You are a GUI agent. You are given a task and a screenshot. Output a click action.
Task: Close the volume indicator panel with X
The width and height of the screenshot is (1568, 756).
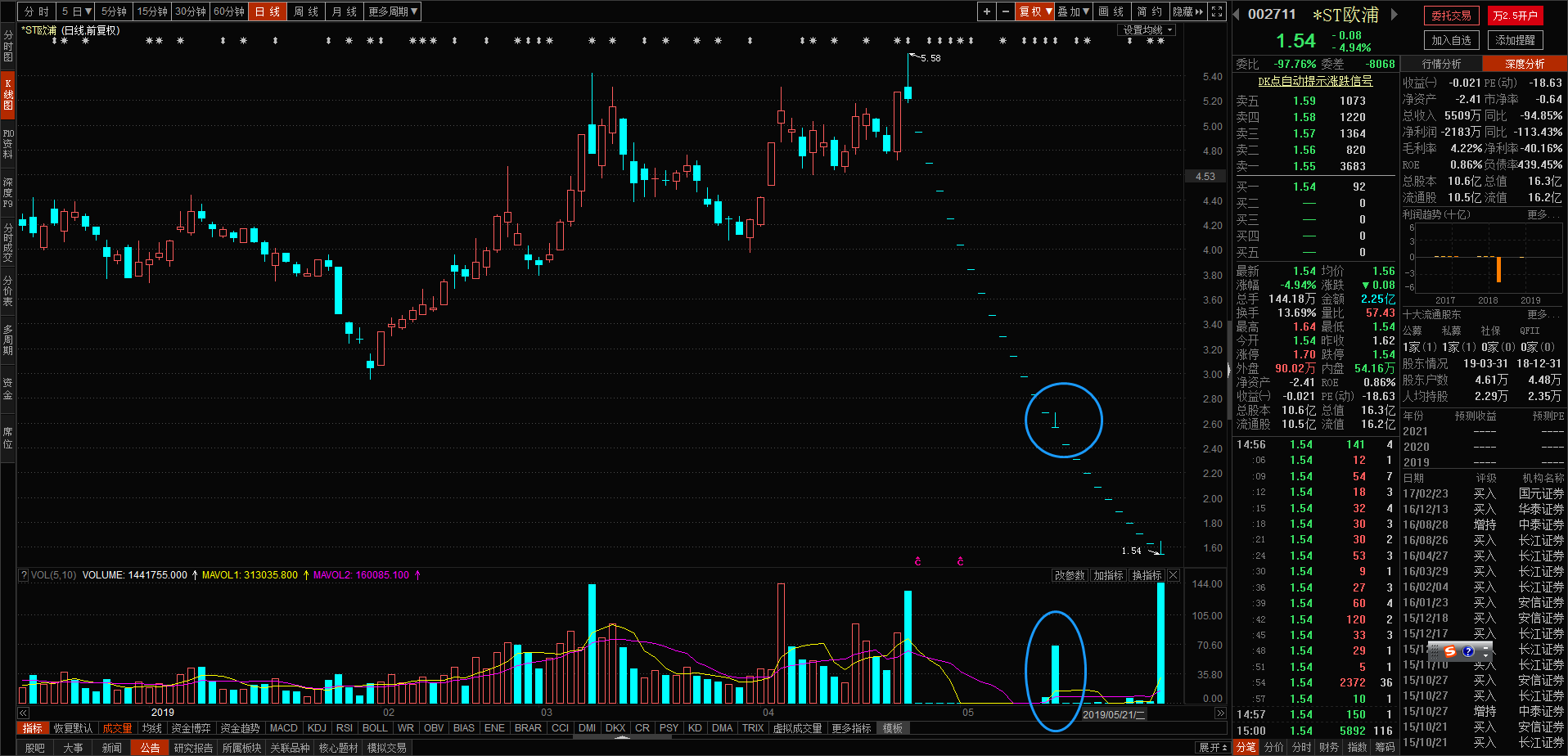tap(1173, 575)
